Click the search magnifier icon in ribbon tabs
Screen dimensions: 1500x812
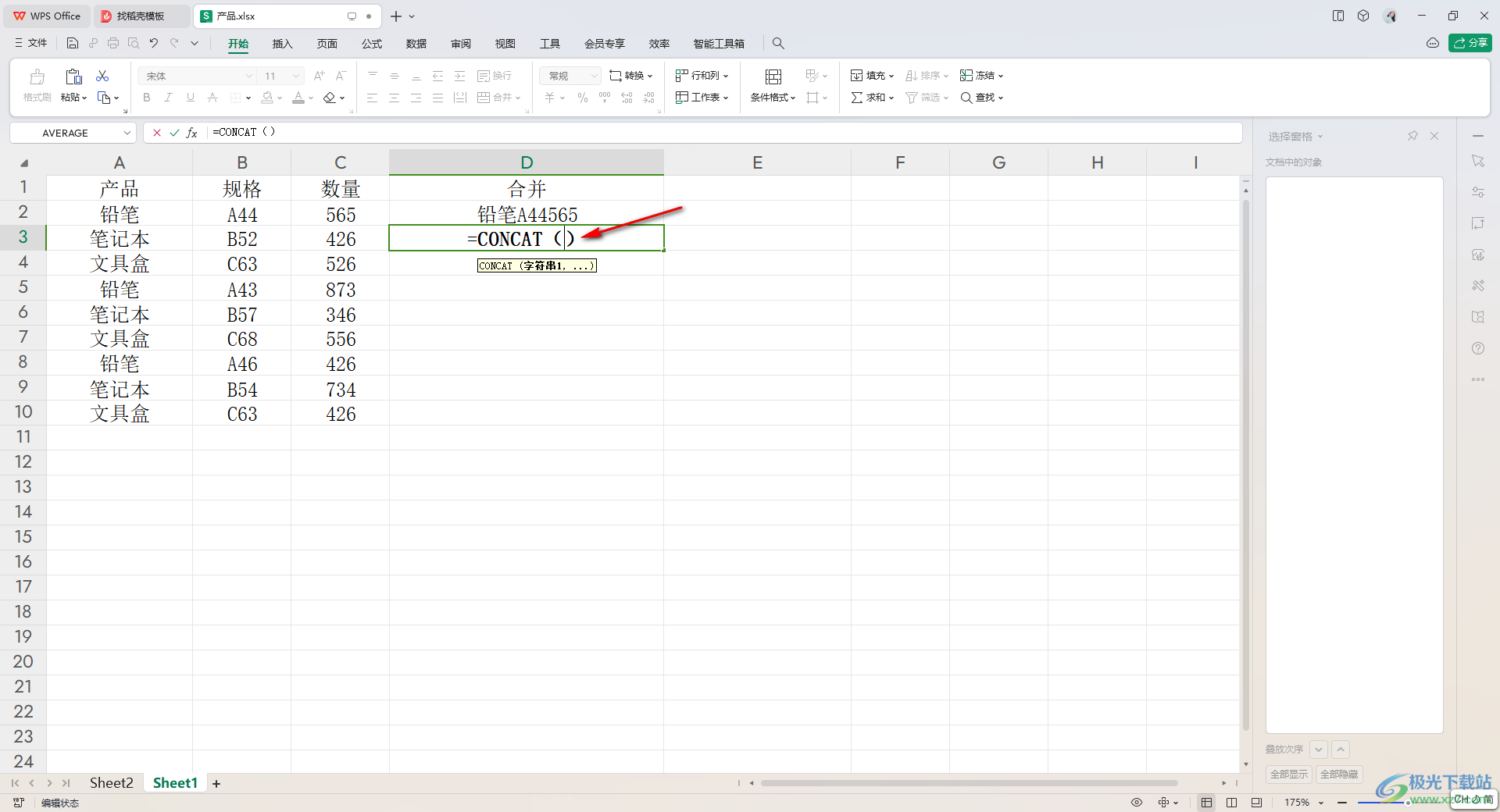[778, 43]
